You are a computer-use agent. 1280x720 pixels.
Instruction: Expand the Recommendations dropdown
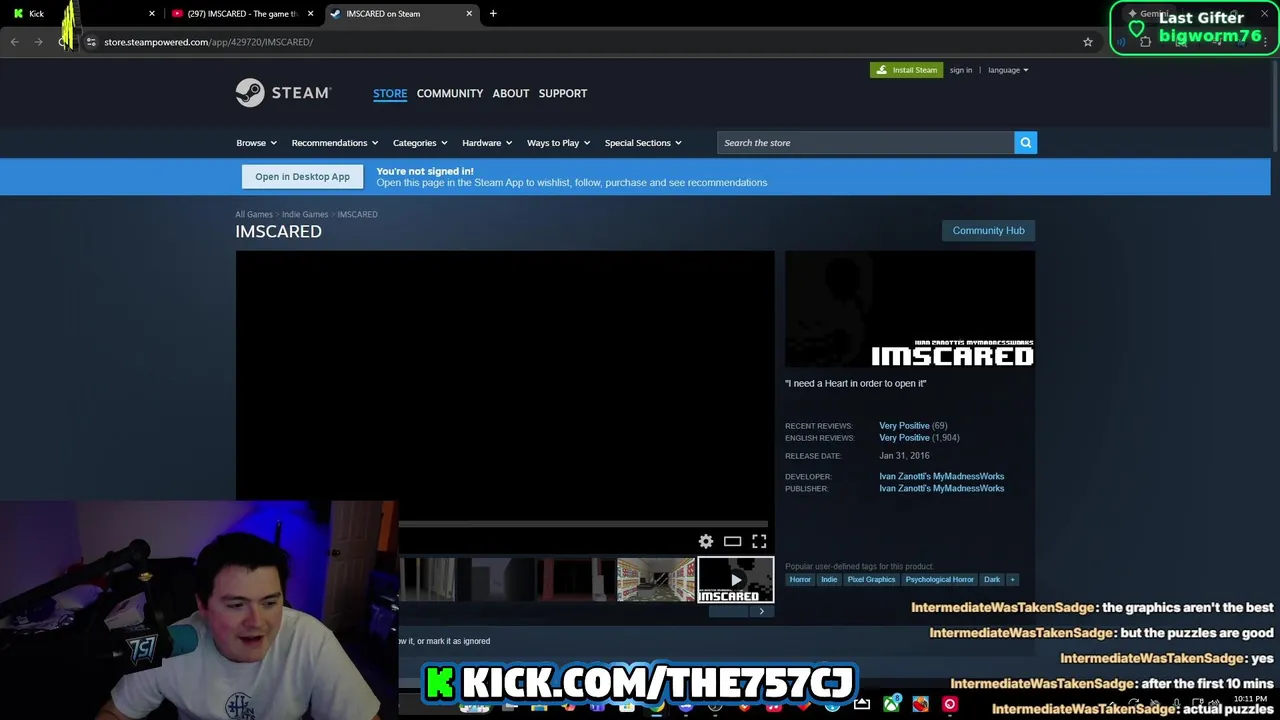coord(335,143)
